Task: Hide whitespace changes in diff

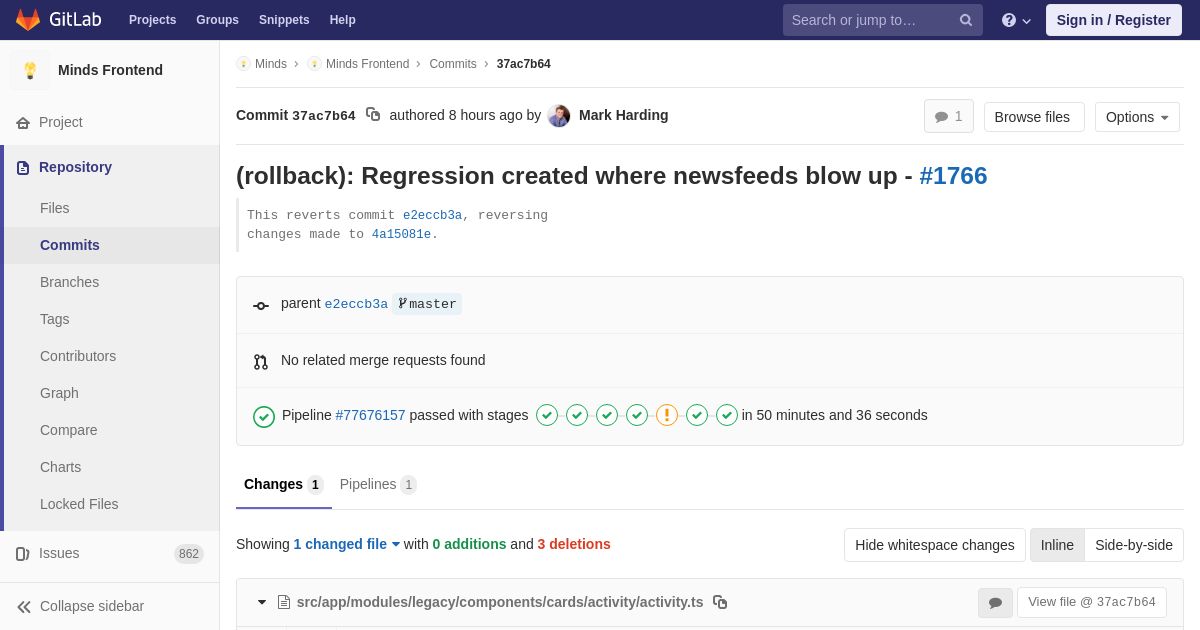Action: pyautogui.click(x=935, y=545)
